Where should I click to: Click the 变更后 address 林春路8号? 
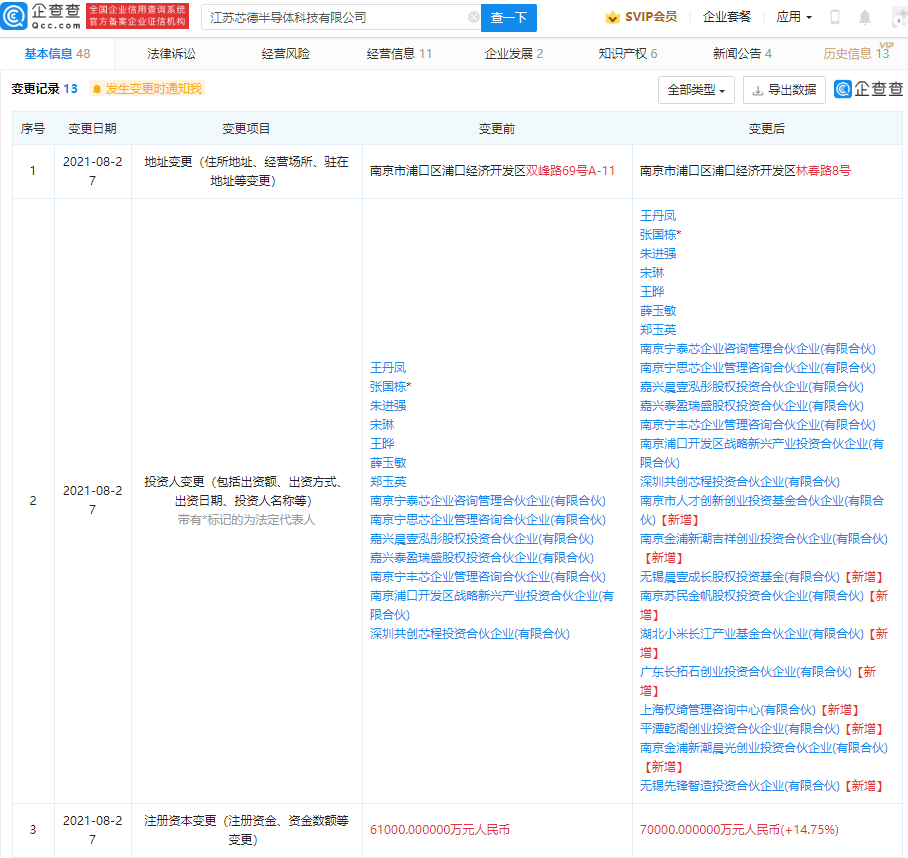823,171
